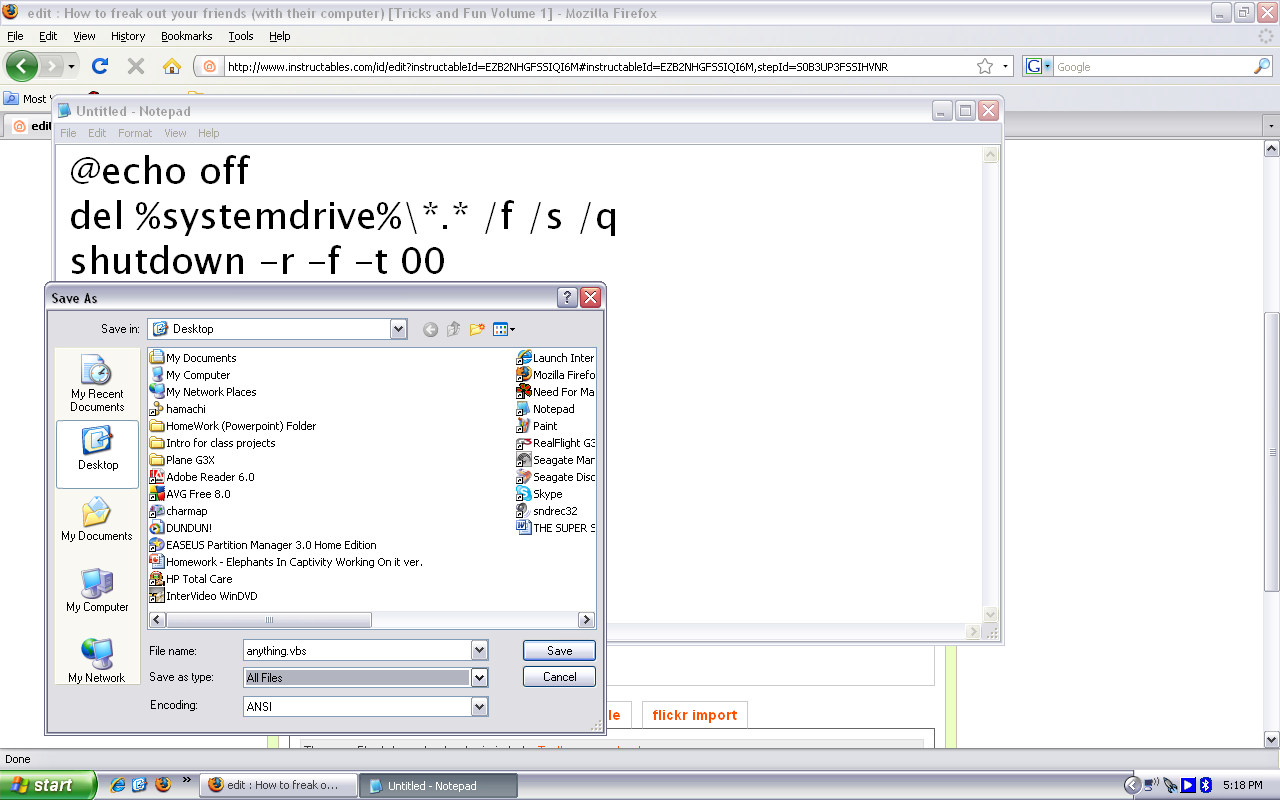1280x800 pixels.
Task: Click the file list horizontal scrollbar thumb
Action: pyautogui.click(x=268, y=620)
